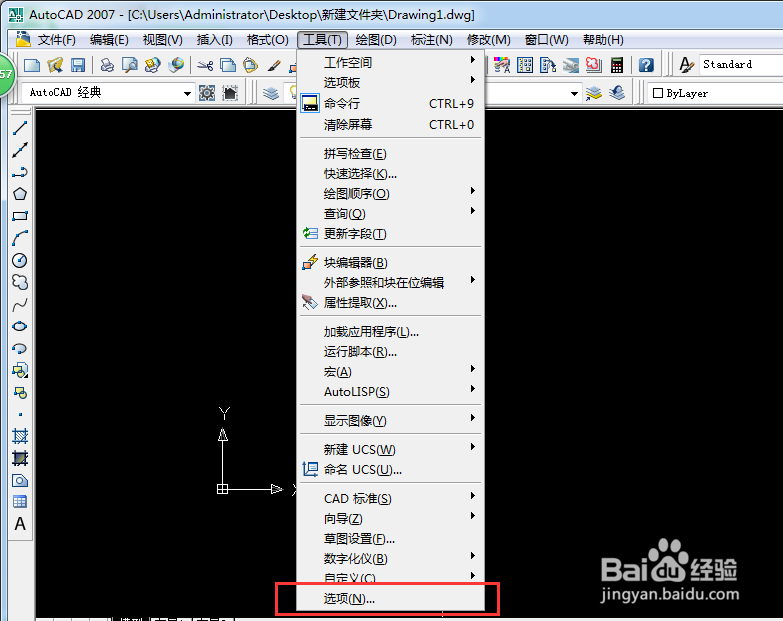Select the Polygon tool
This screenshot has width=783, height=621.
tap(20, 194)
